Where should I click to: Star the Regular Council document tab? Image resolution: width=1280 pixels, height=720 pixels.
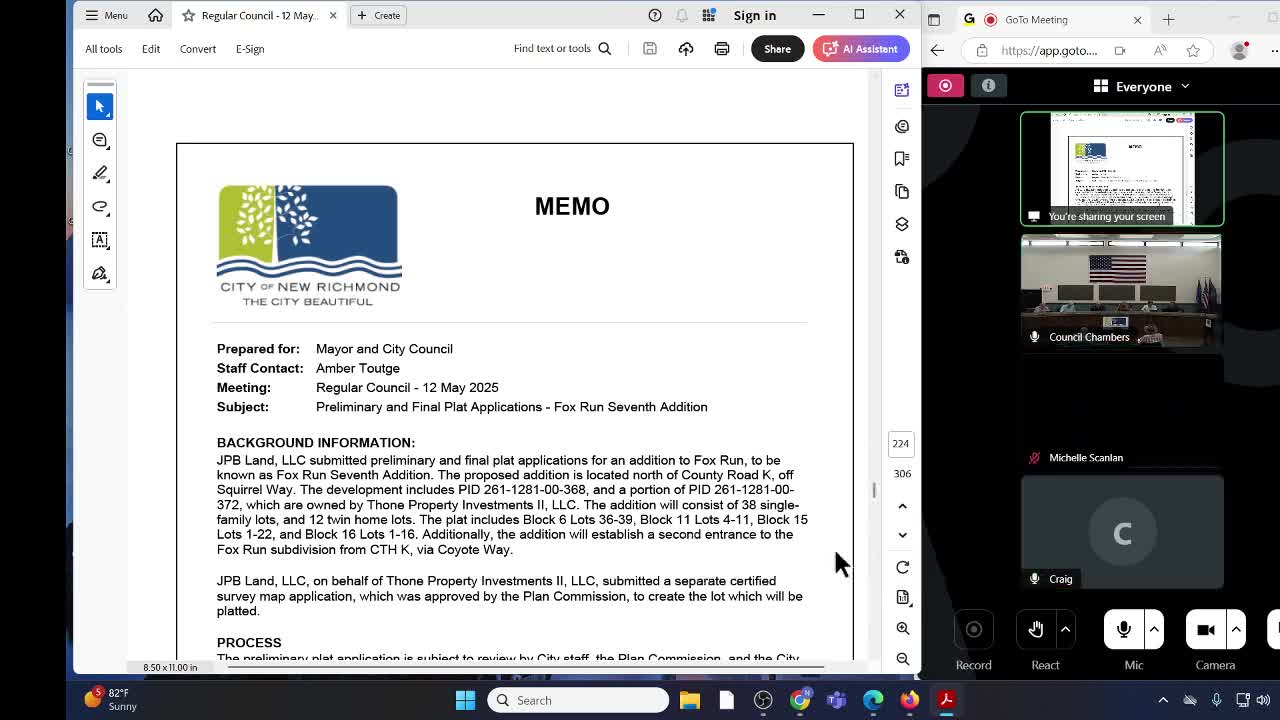(188, 15)
